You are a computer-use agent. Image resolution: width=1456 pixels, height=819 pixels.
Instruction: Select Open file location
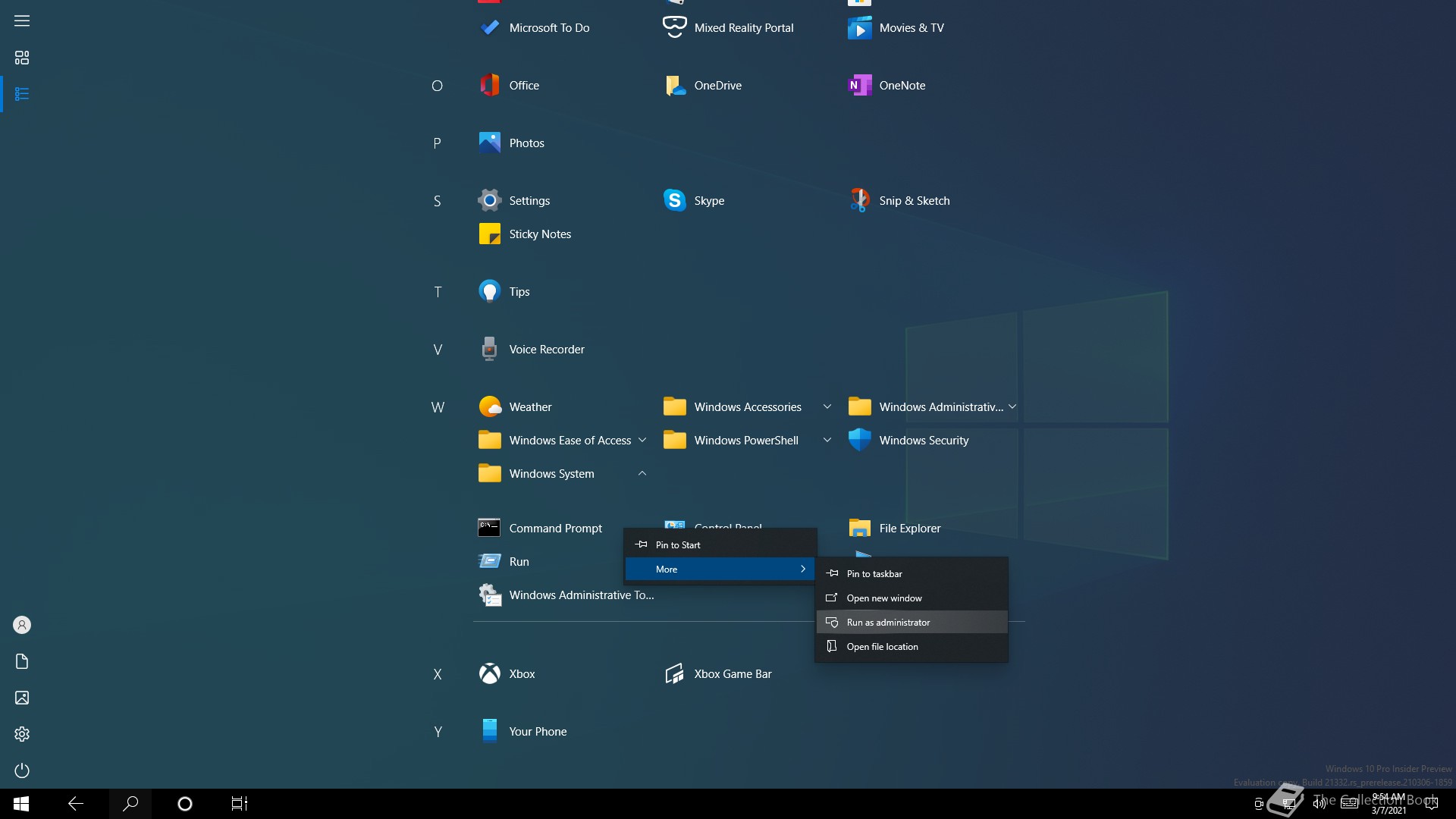[x=912, y=647]
